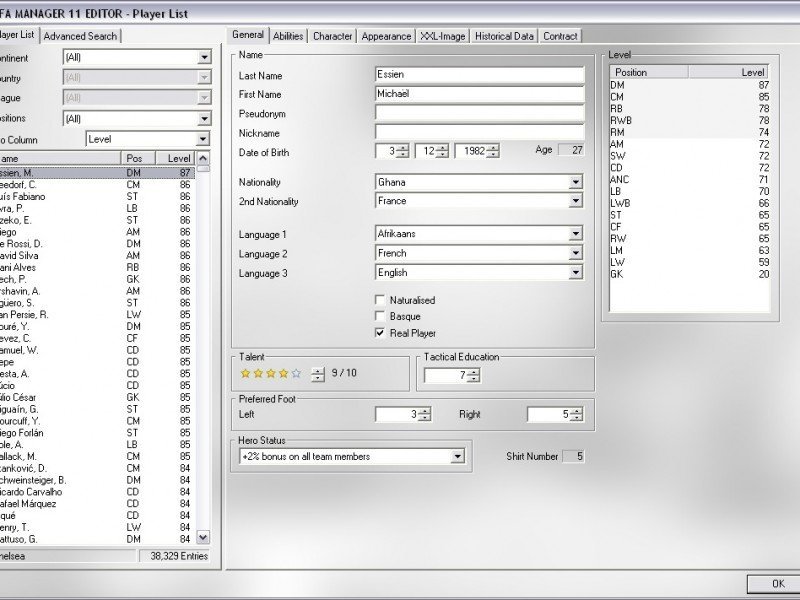Open the Language 1 dropdown
Screen dimensions: 800x600
[576, 234]
